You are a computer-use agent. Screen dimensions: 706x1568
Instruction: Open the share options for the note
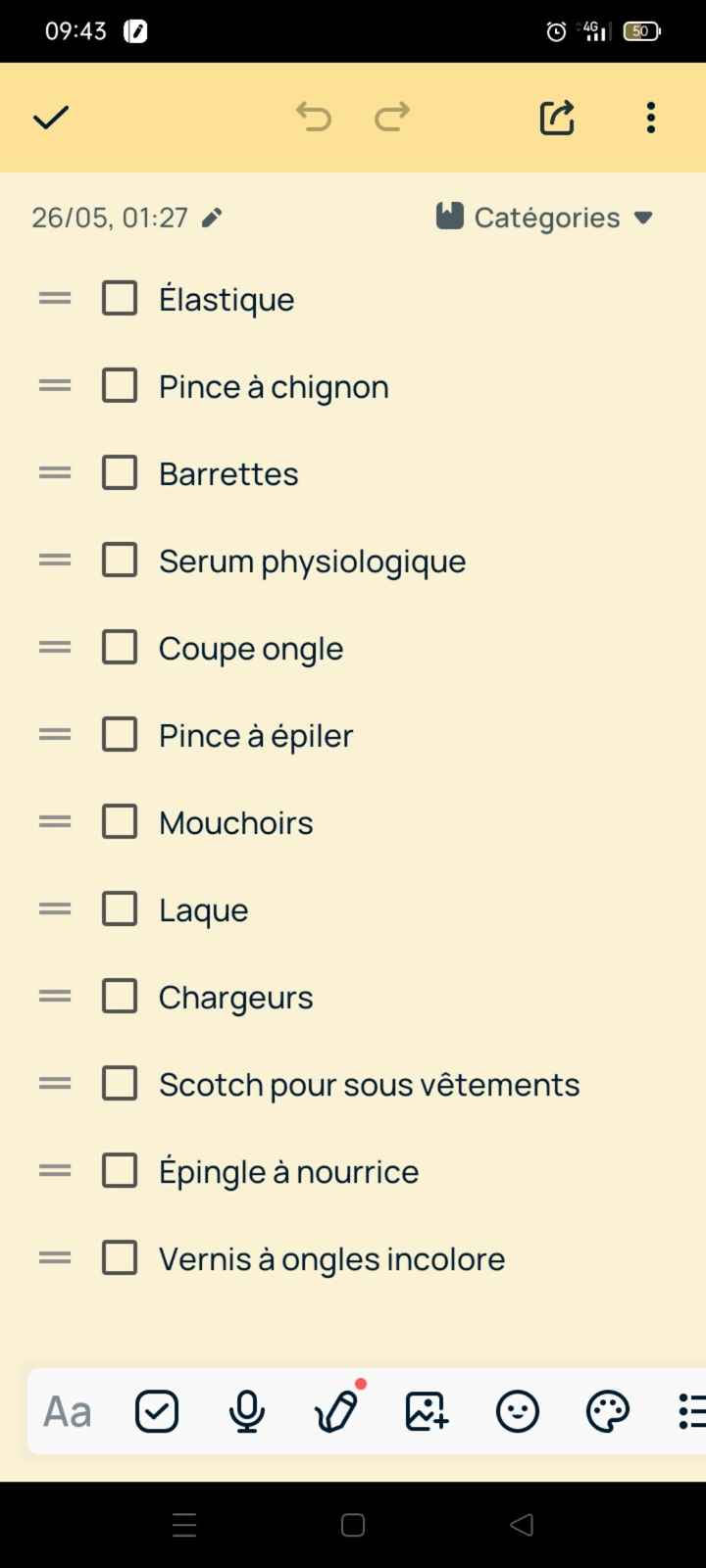tap(556, 117)
